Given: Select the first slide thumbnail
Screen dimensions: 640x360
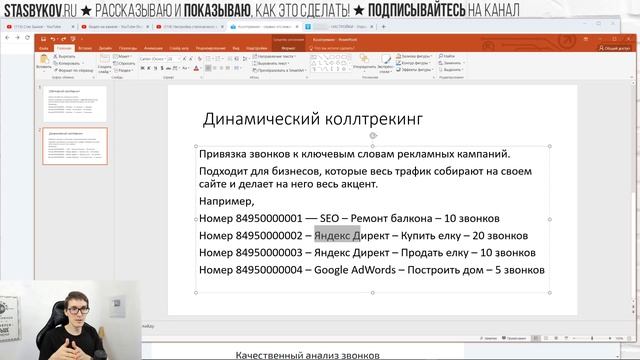Looking at the screenshot, I should coord(75,104).
